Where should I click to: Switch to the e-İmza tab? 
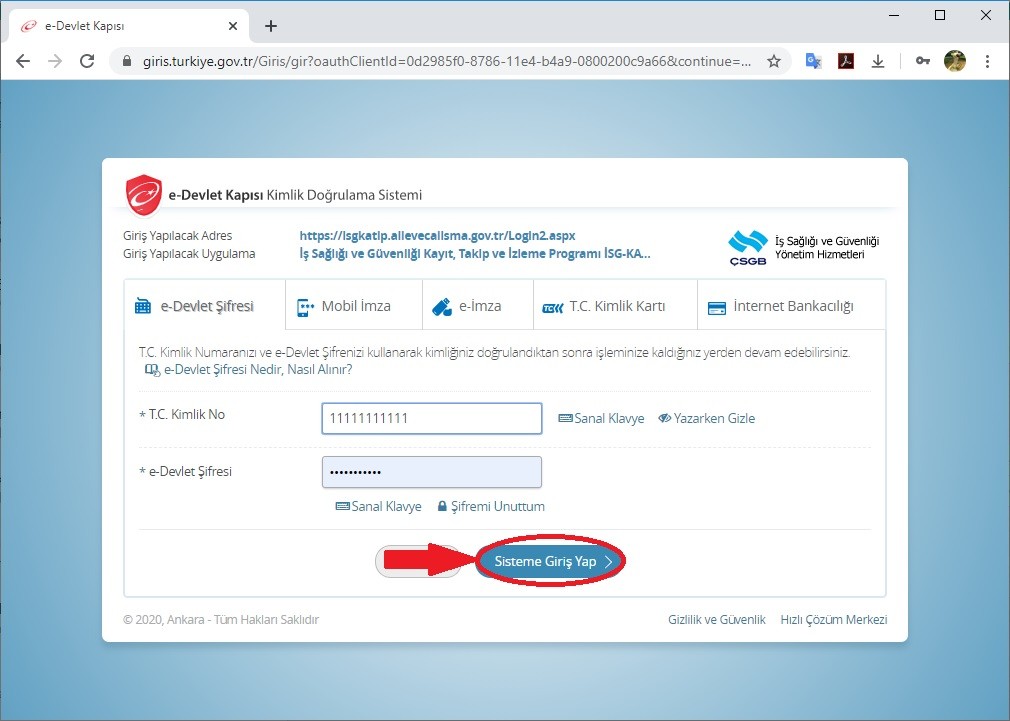click(x=478, y=305)
